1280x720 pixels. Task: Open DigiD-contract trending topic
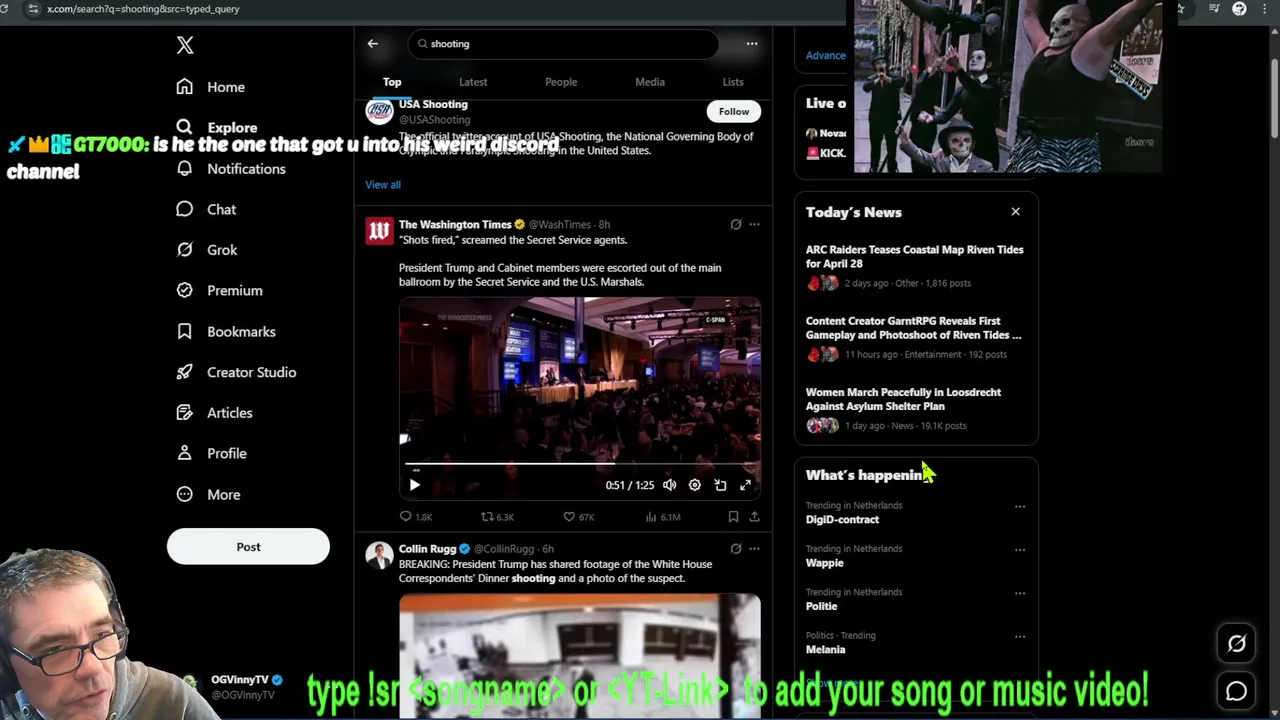pyautogui.click(x=842, y=519)
